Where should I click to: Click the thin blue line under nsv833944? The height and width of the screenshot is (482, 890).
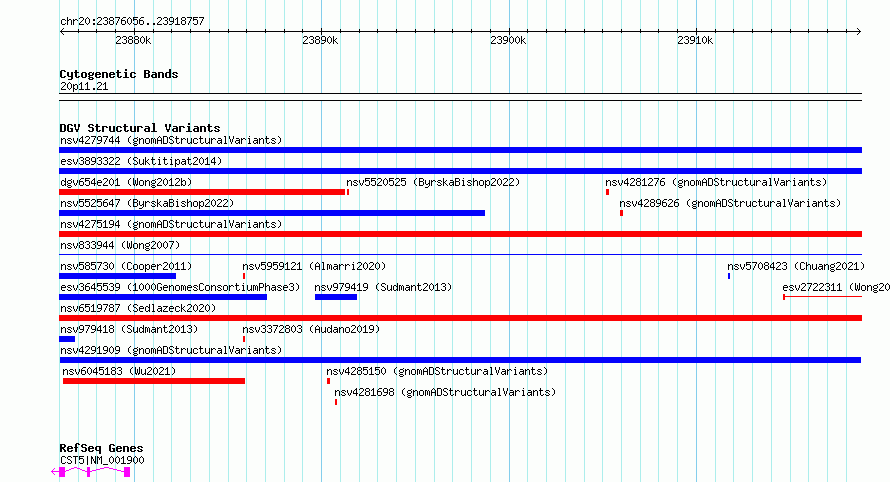point(460,255)
